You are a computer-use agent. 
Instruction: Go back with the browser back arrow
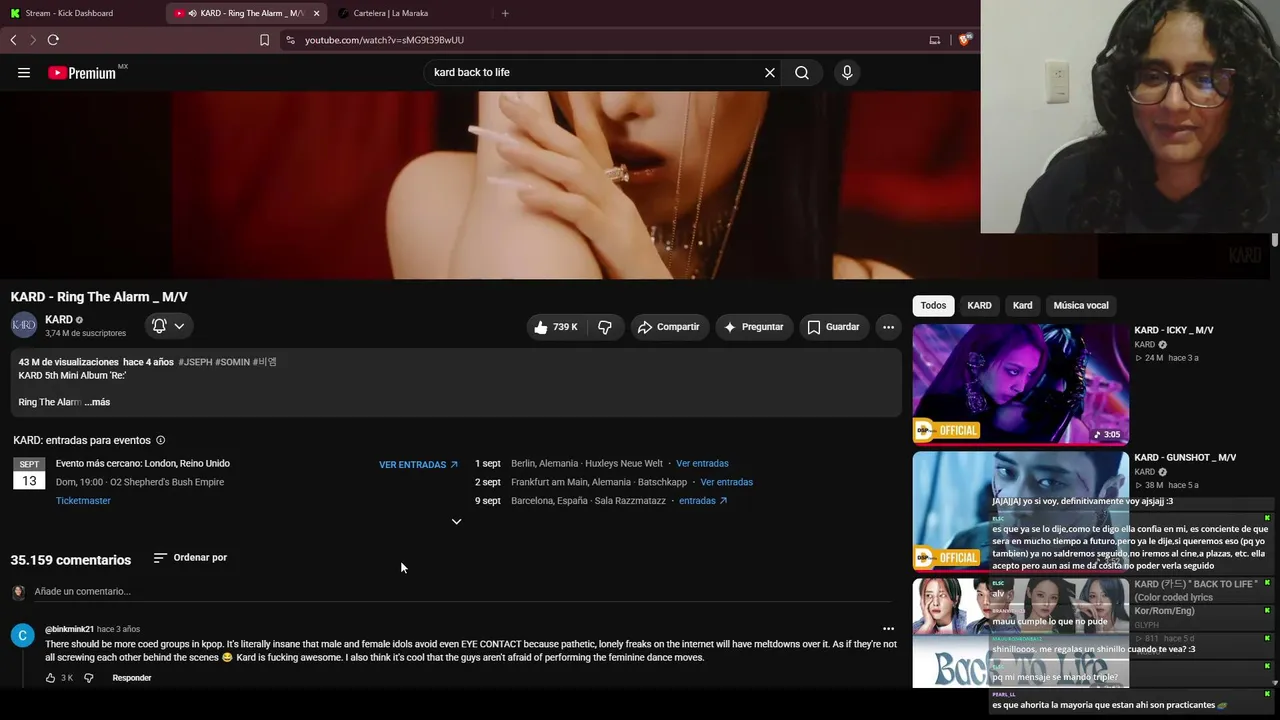coord(13,40)
